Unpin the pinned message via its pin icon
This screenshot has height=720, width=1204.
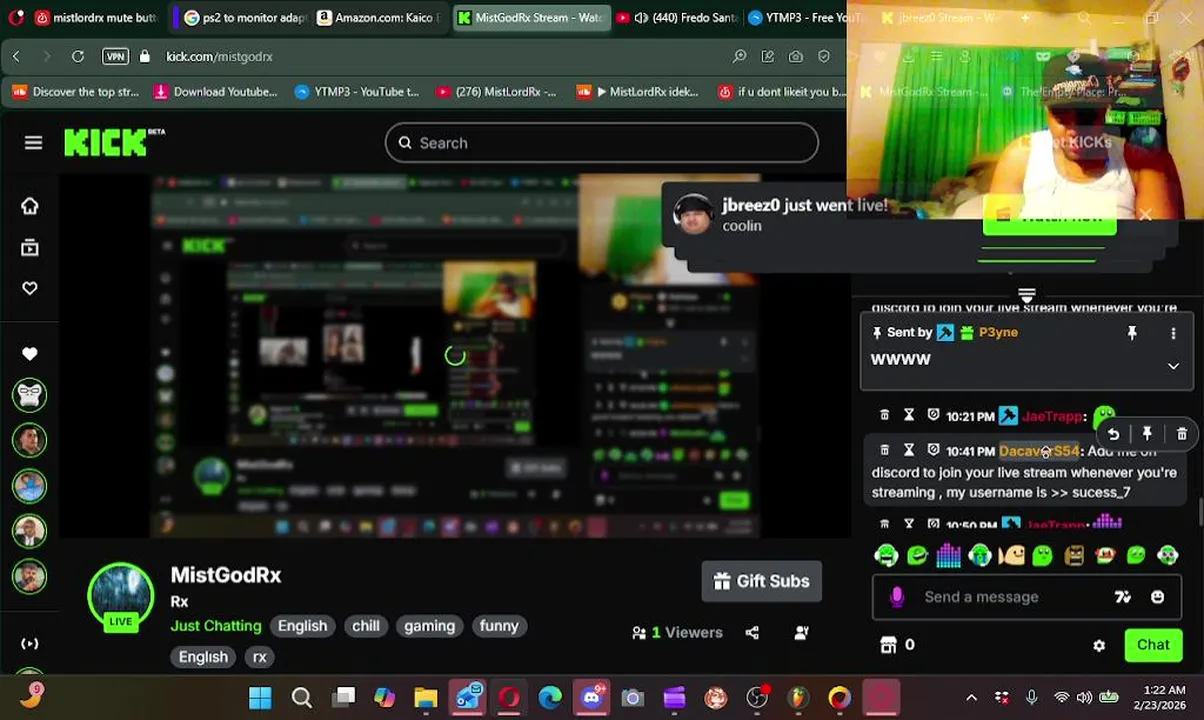pos(1132,333)
